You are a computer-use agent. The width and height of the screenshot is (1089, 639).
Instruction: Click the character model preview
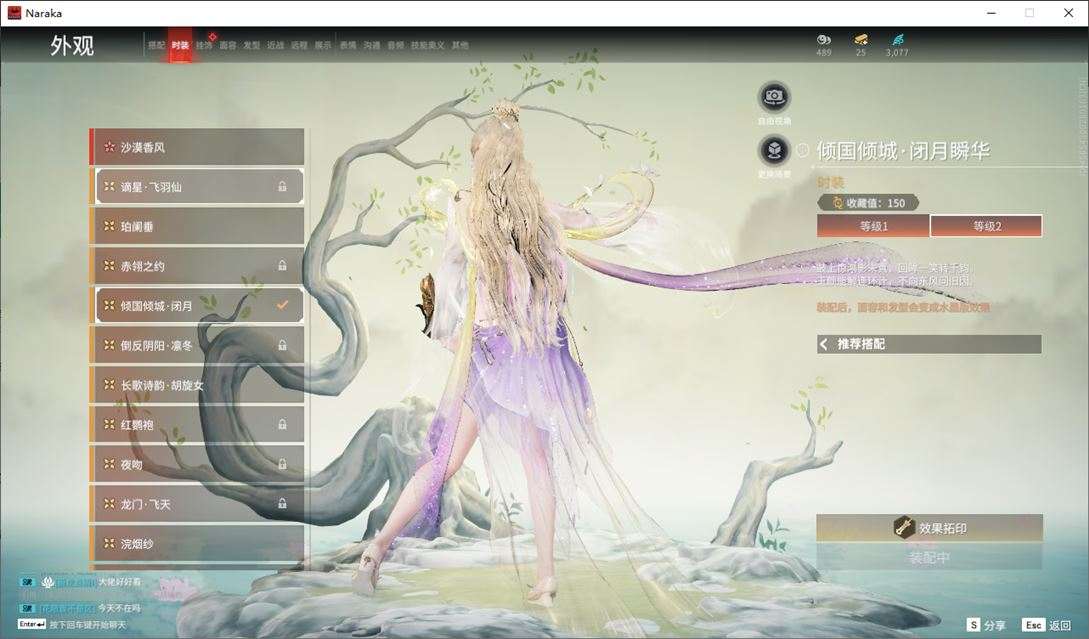514,347
